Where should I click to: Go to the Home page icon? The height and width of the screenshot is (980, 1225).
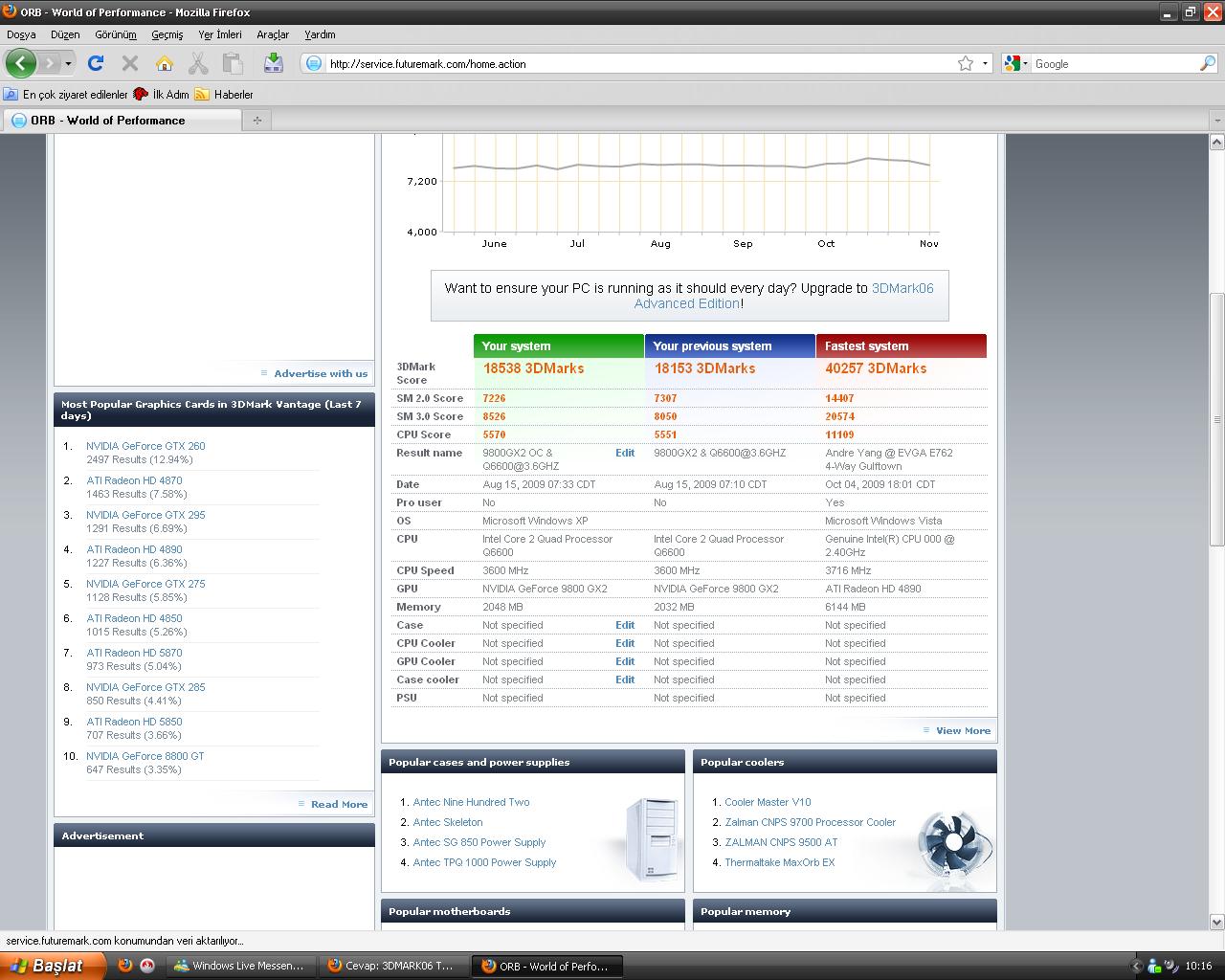tap(165, 63)
